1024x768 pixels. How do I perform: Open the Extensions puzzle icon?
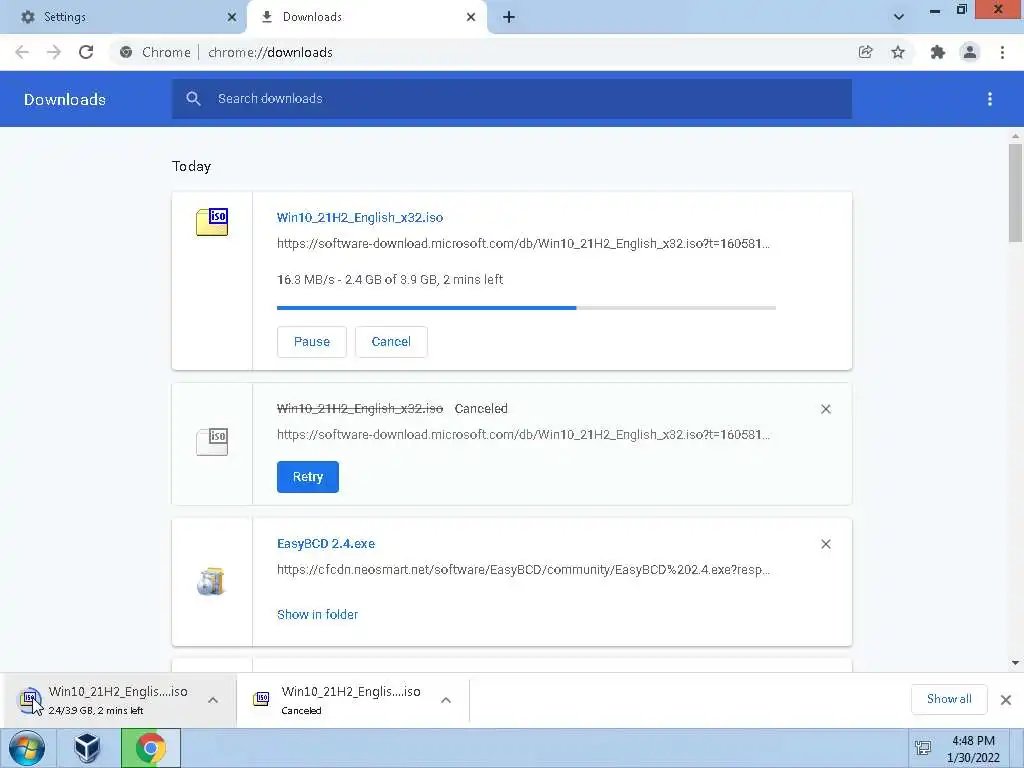pyautogui.click(x=938, y=52)
